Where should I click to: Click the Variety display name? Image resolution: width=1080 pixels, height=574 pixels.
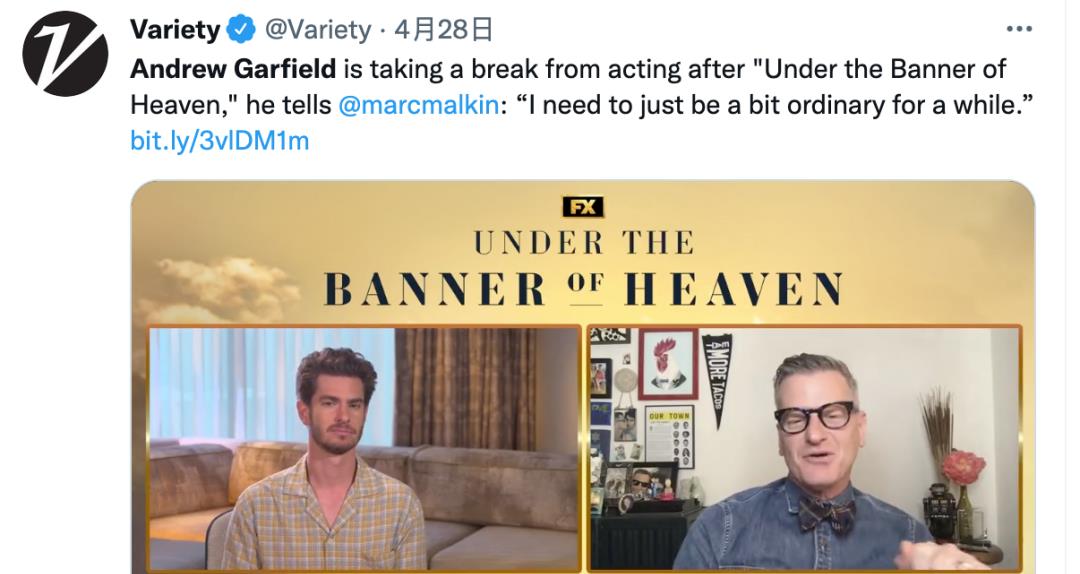175,30
